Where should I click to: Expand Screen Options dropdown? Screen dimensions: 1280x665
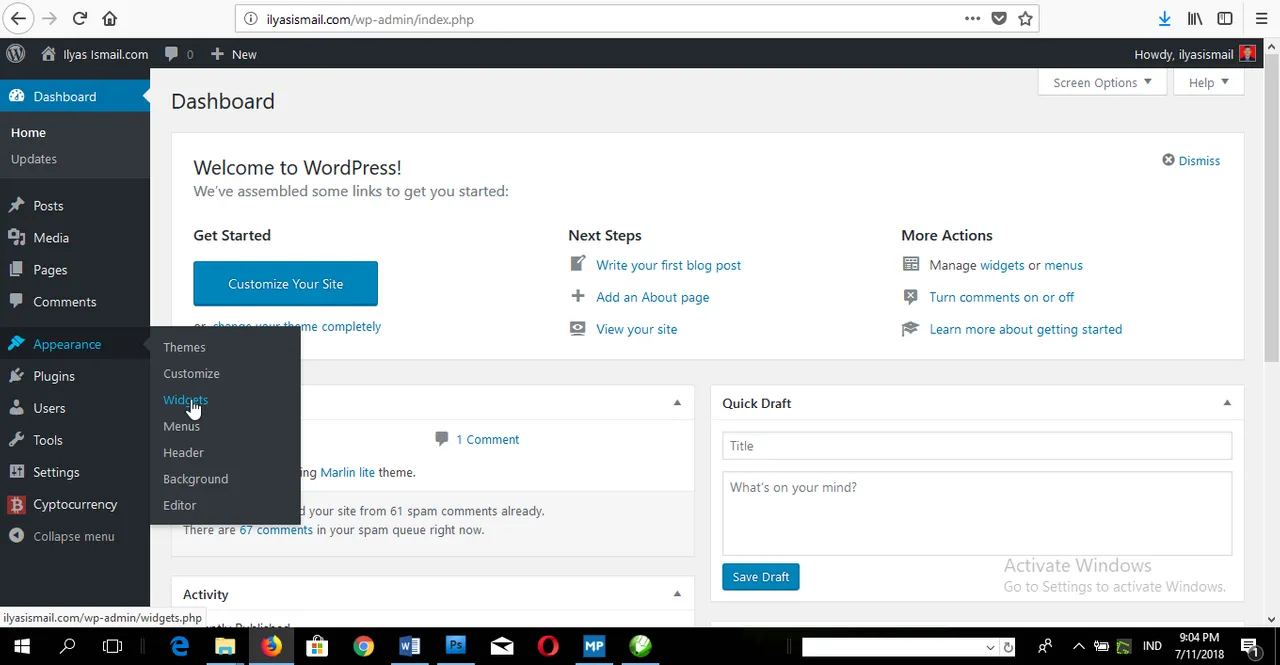click(x=1102, y=83)
